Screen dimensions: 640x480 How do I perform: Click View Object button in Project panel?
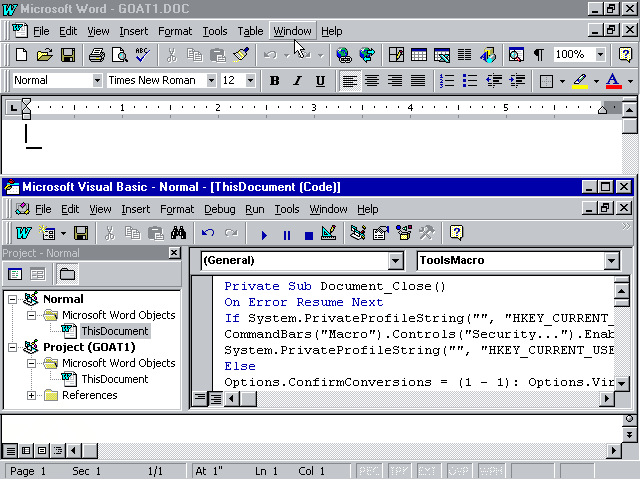[x=38, y=274]
